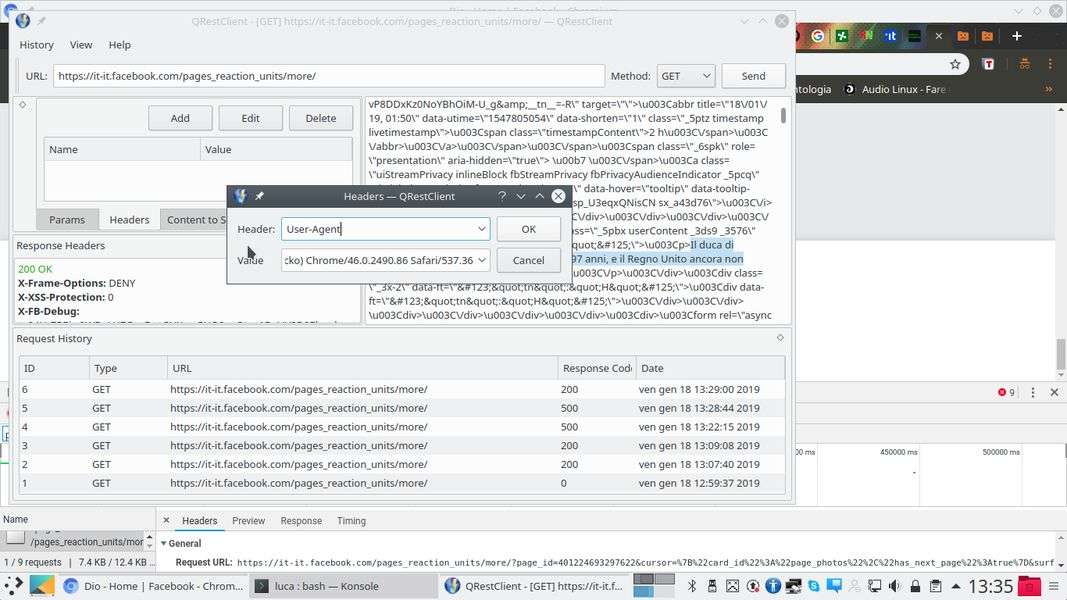1067x600 pixels.
Task: Open the KDE application launcher
Action: (x=14, y=586)
